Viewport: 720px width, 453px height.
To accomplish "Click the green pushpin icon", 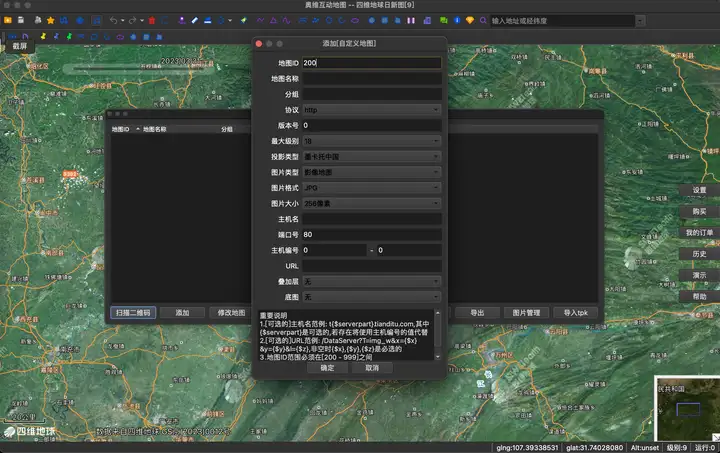I will pyautogui.click(x=69, y=36).
